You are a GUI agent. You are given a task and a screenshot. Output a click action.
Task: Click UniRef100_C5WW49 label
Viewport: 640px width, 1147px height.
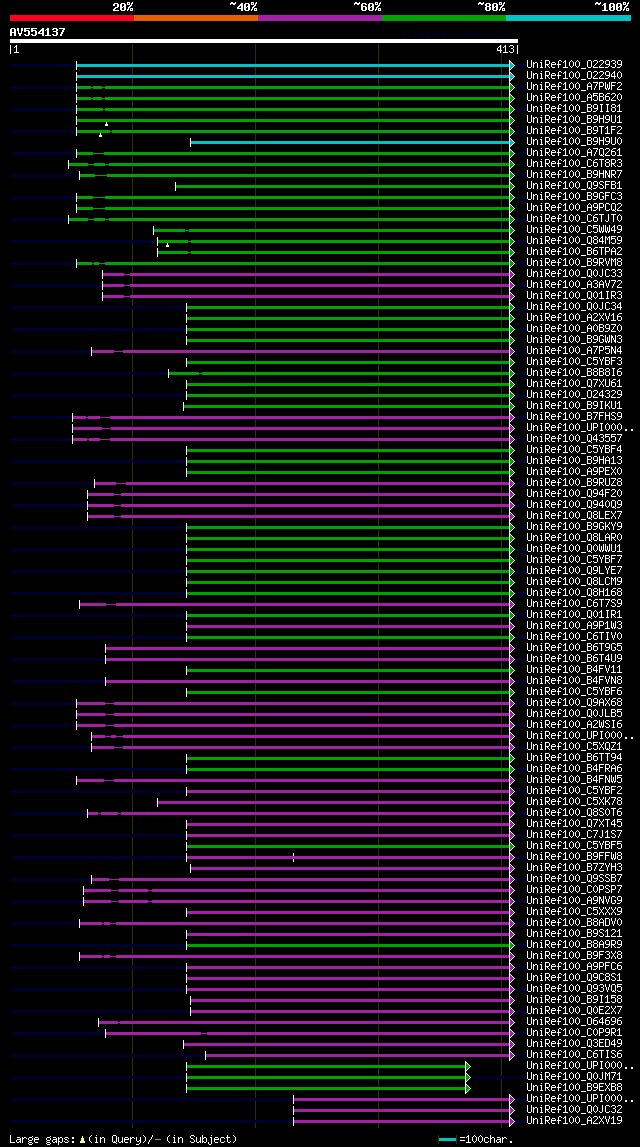tap(574, 230)
